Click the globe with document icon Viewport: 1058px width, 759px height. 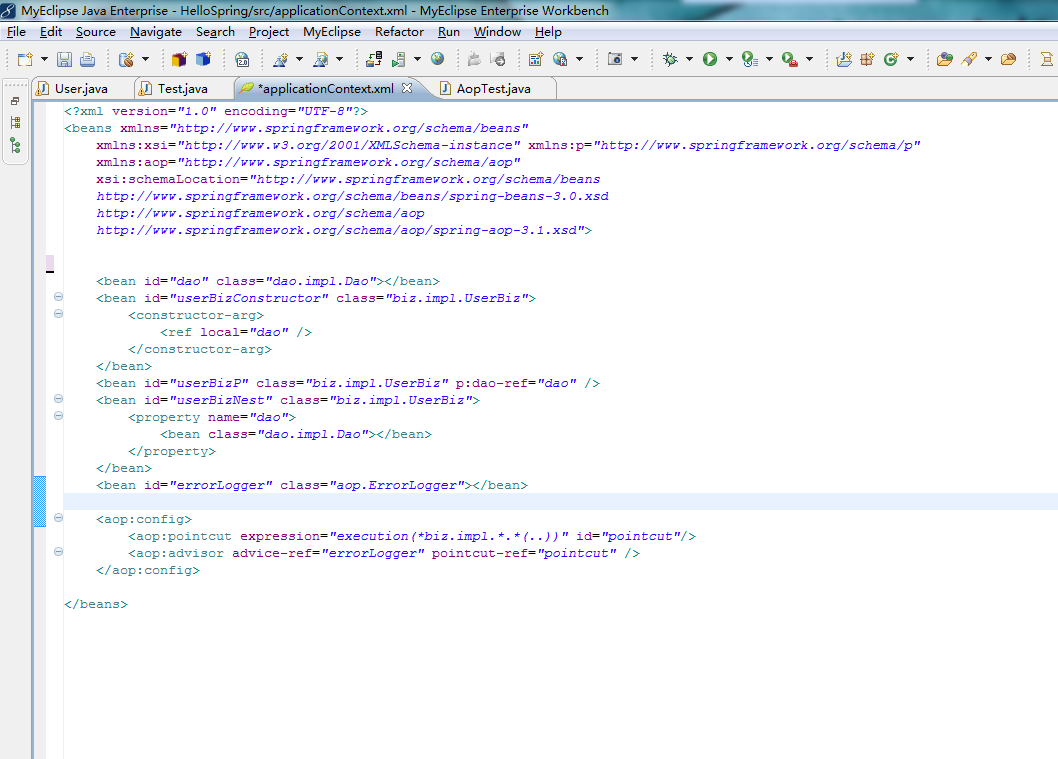(560, 59)
